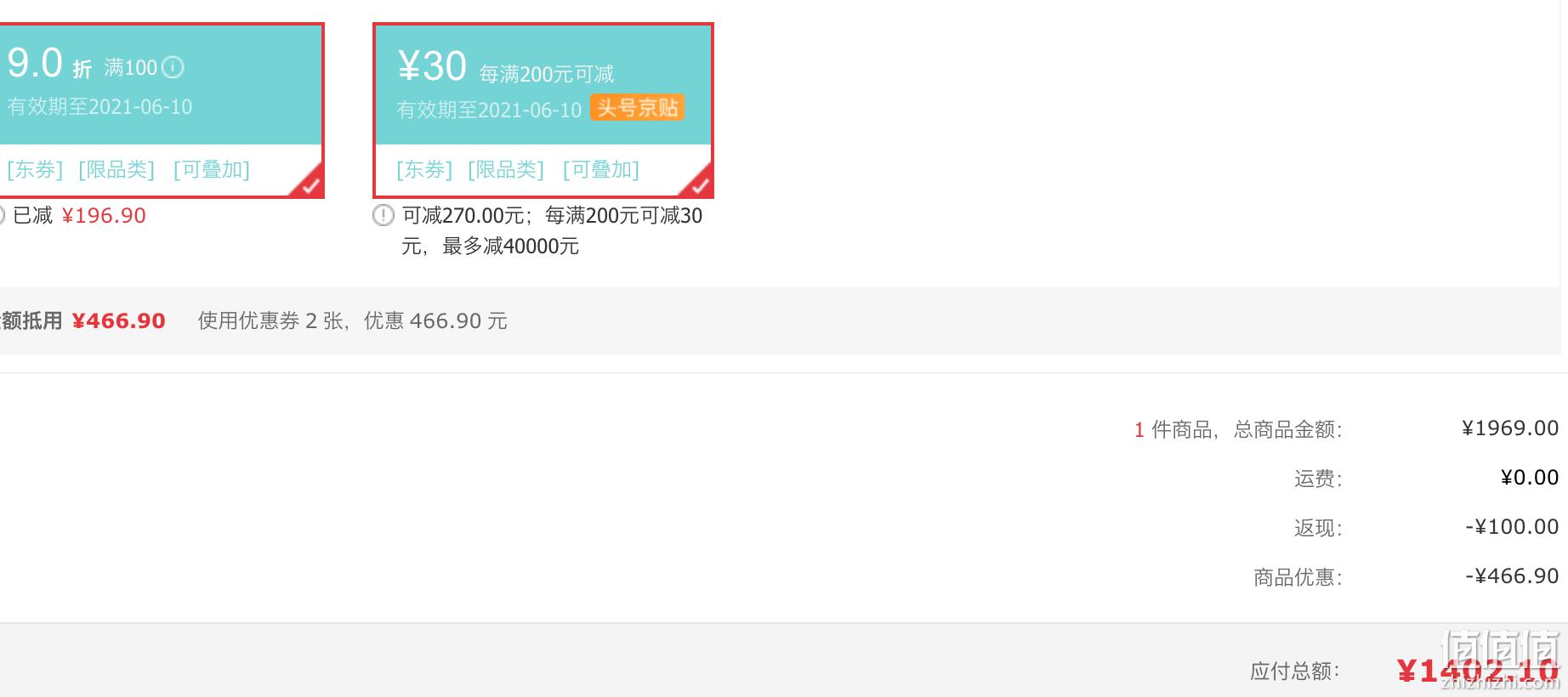Click the [东券] tag on the ¥30 coupon
The height and width of the screenshot is (697, 1568).
(424, 169)
